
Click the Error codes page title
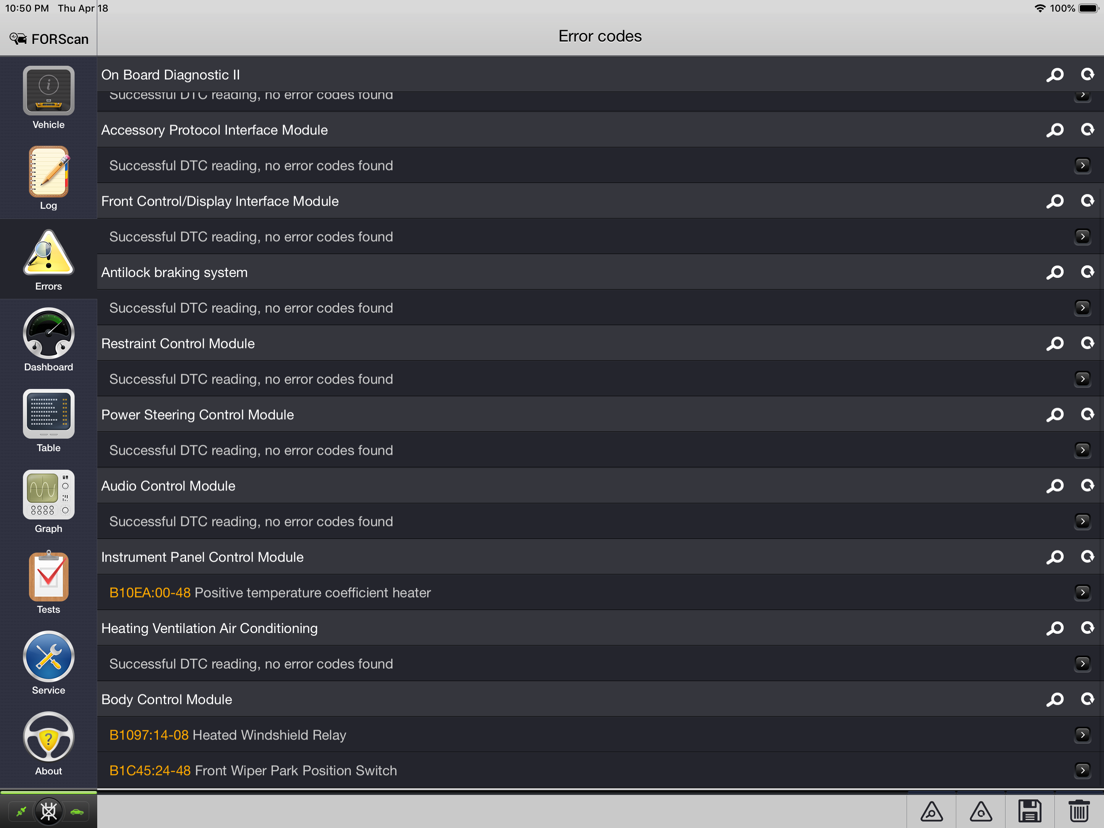[600, 36]
